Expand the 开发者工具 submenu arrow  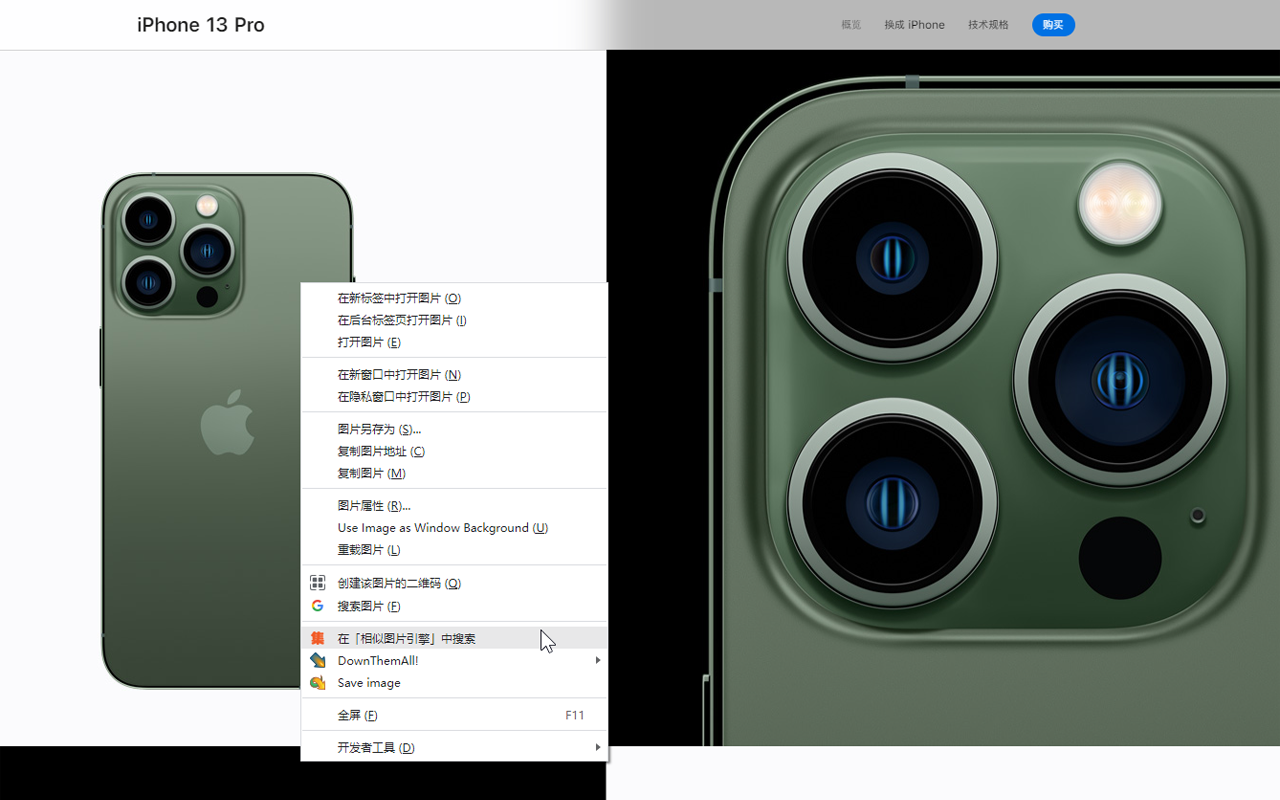598,747
